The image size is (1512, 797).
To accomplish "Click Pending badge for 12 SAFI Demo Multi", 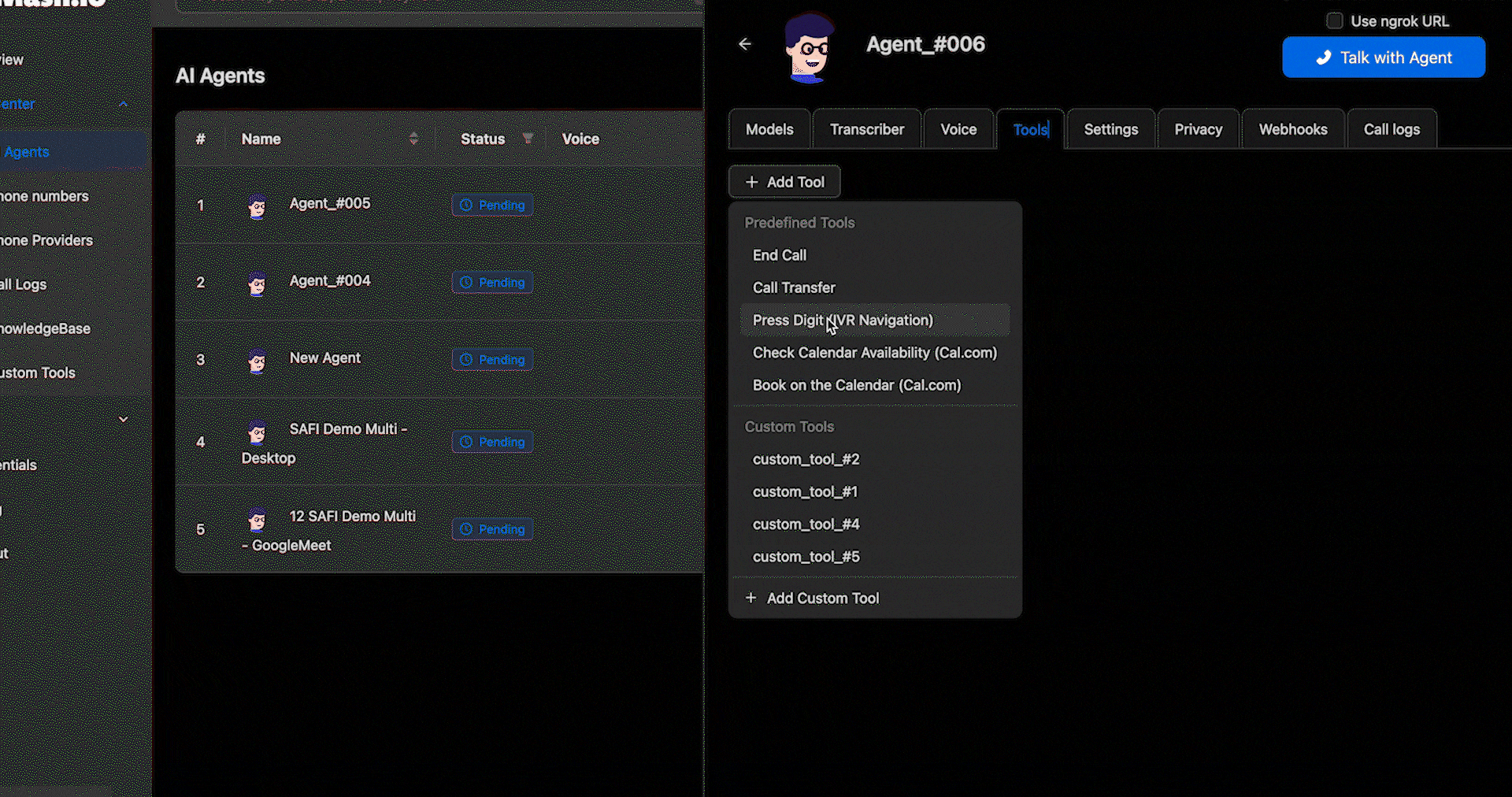I will [492, 529].
